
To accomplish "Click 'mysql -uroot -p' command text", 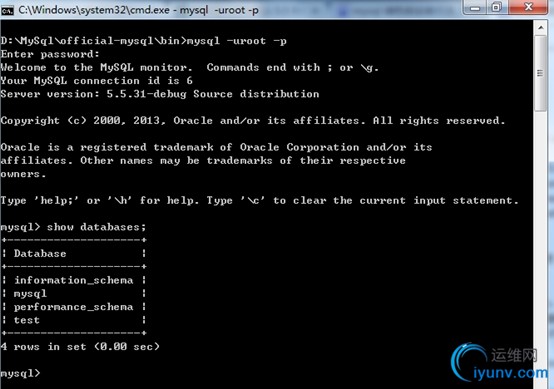I will coord(236,41).
